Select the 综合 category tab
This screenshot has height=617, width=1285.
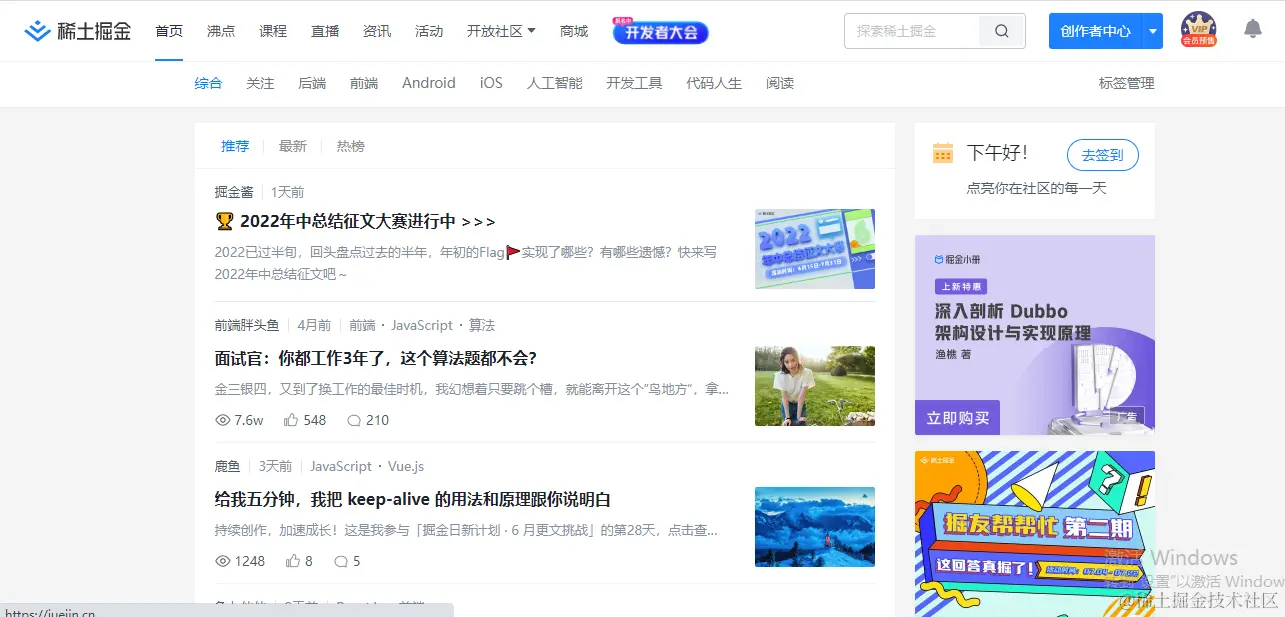pos(208,83)
